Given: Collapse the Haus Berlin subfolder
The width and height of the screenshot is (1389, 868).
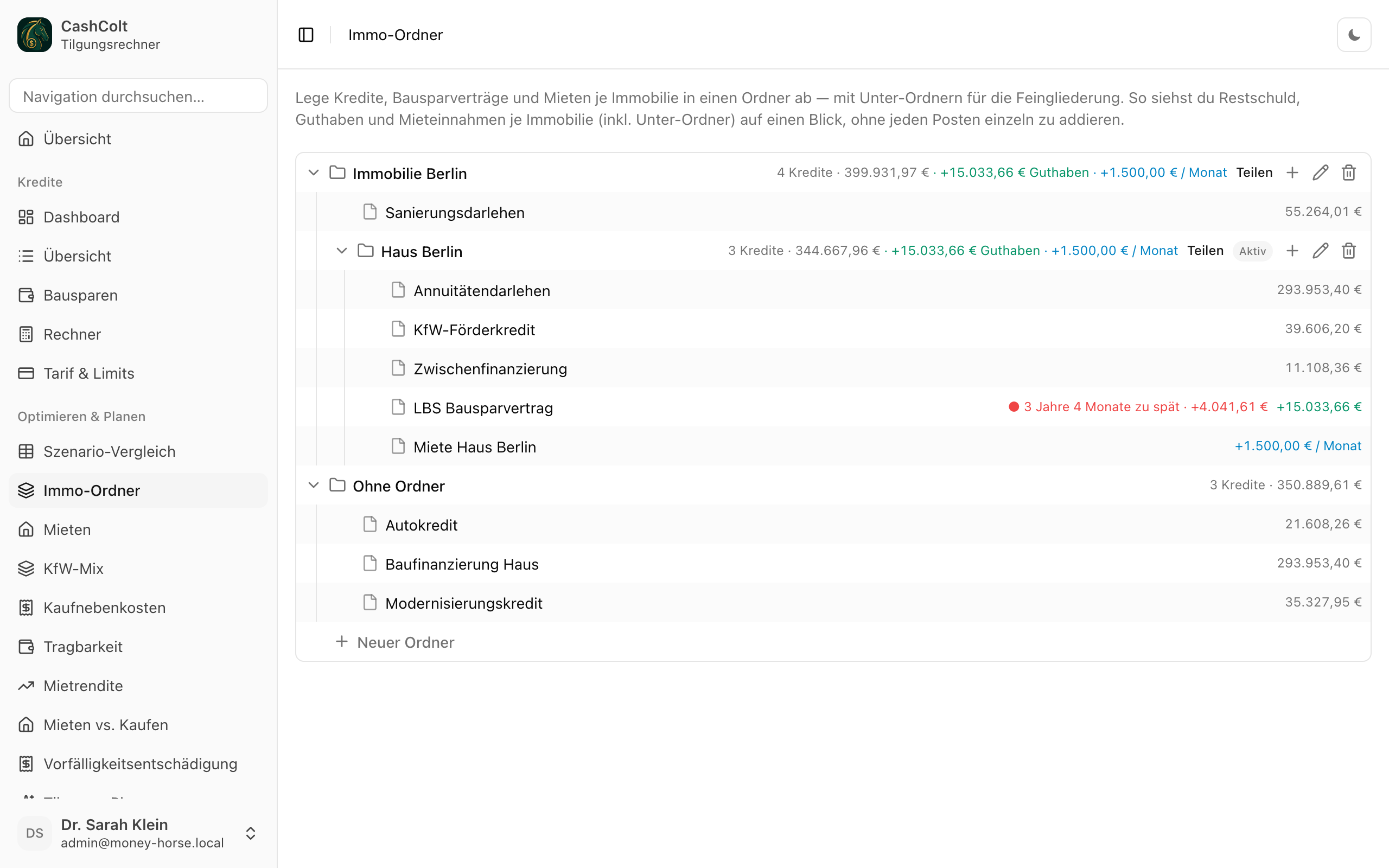Looking at the screenshot, I should pos(341,251).
